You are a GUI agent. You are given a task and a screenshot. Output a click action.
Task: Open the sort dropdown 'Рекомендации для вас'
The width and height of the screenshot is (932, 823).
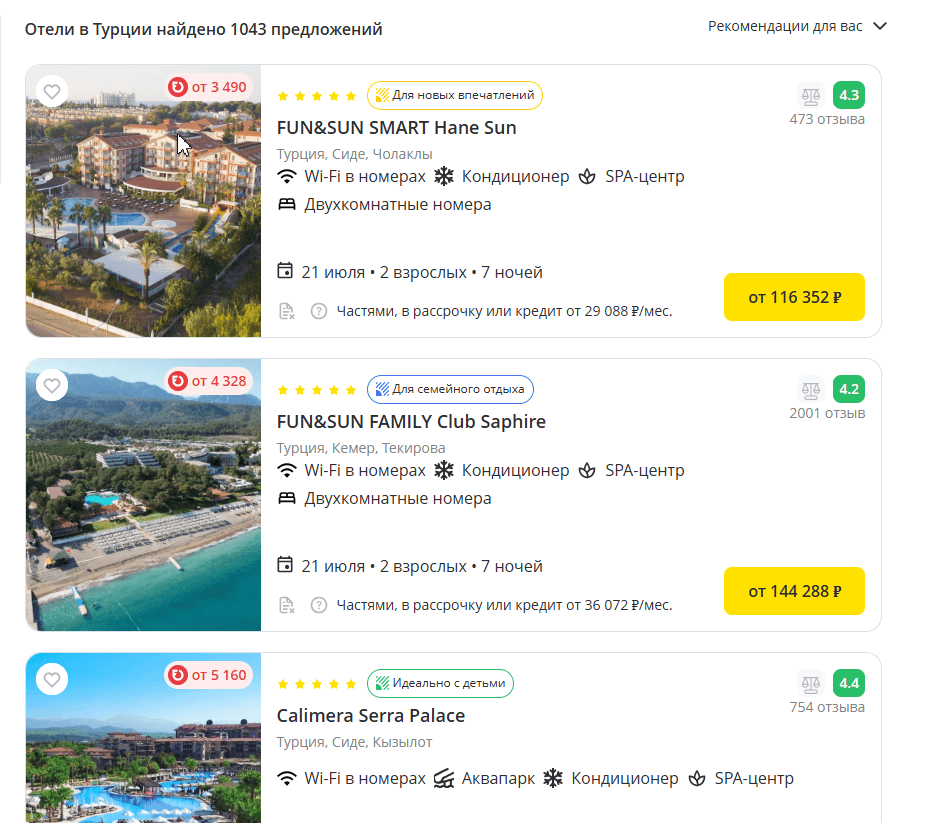797,26
